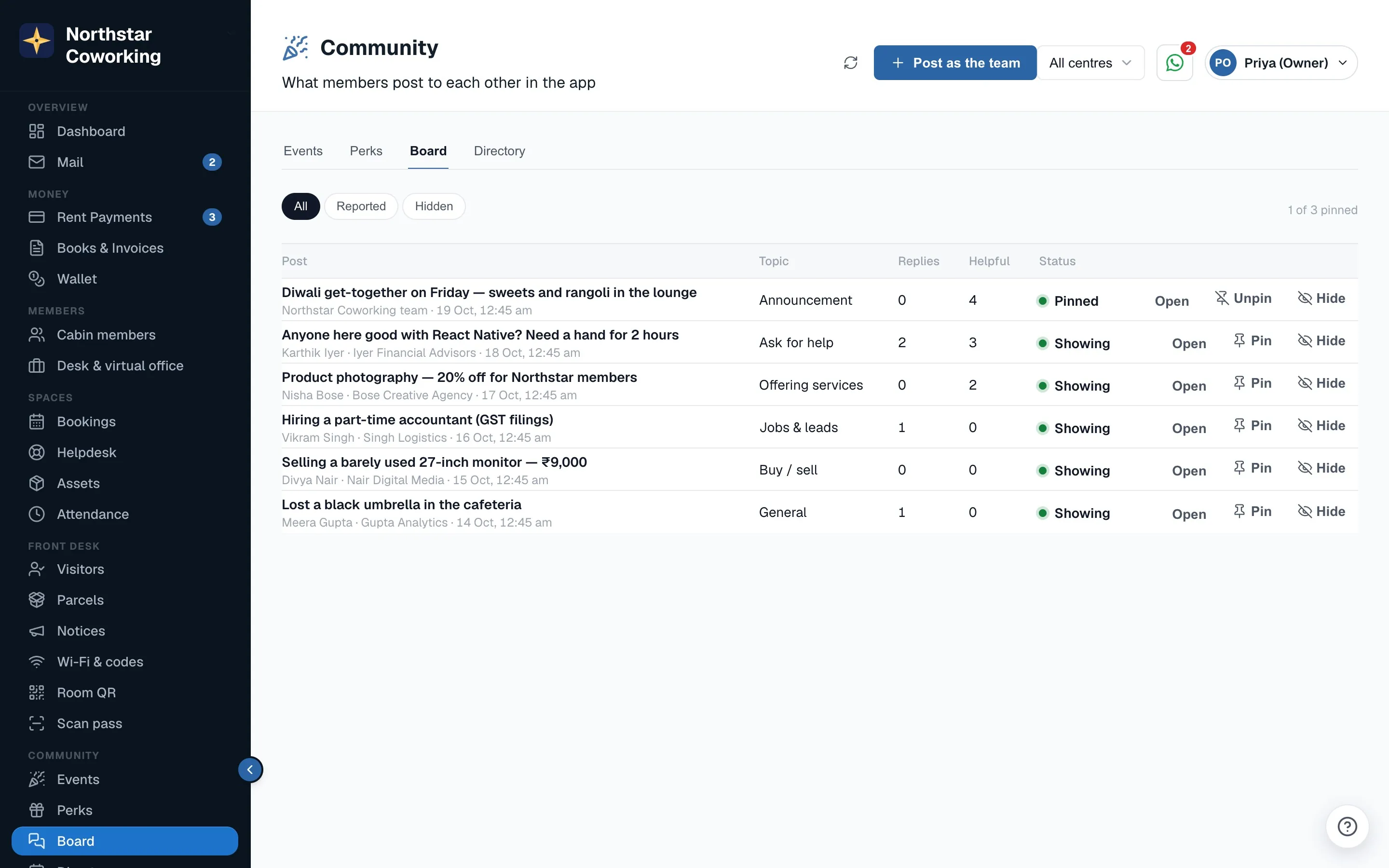Hide the lost black umbrella post
1389x868 pixels.
point(1321,512)
